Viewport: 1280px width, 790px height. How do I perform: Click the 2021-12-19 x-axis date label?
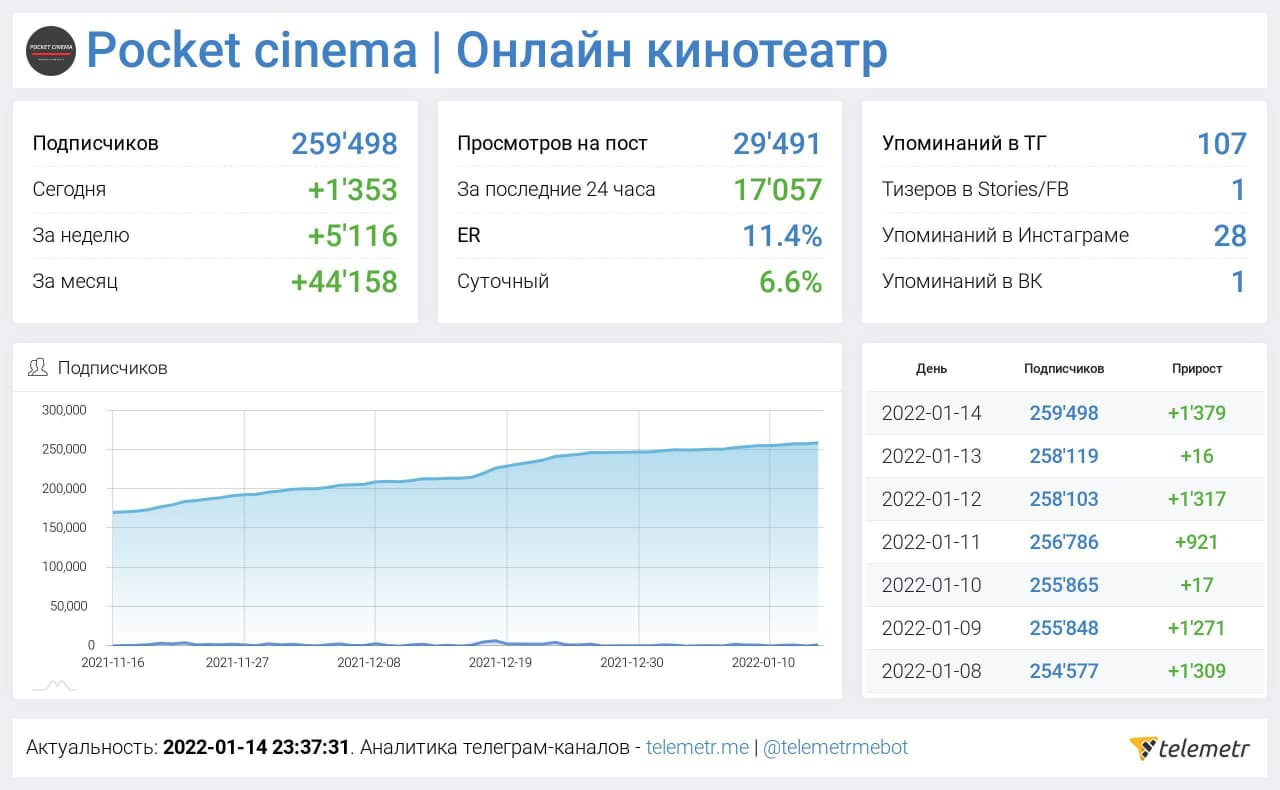tap(501, 662)
